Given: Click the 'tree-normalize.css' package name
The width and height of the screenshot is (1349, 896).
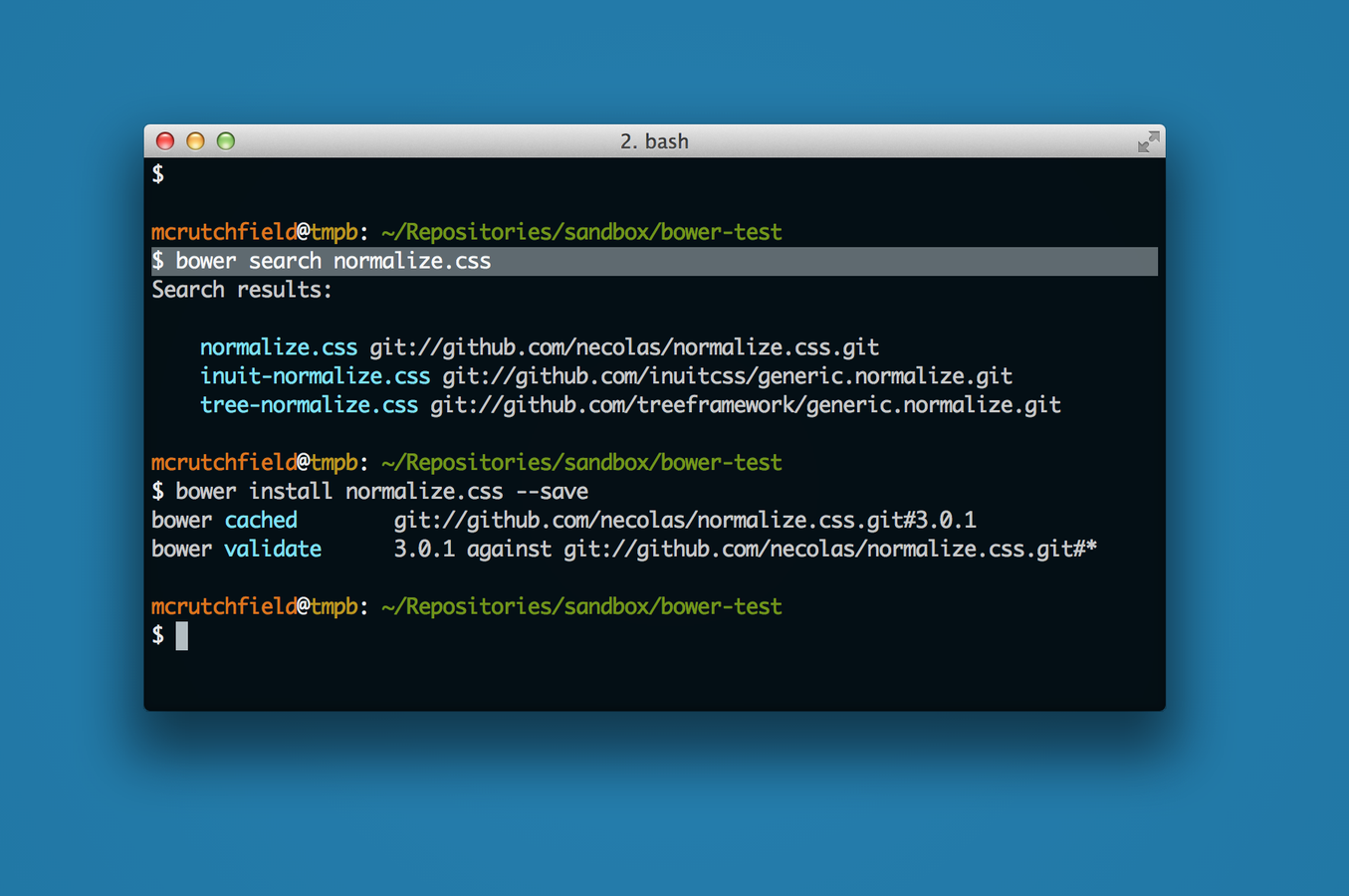Looking at the screenshot, I should [x=309, y=405].
